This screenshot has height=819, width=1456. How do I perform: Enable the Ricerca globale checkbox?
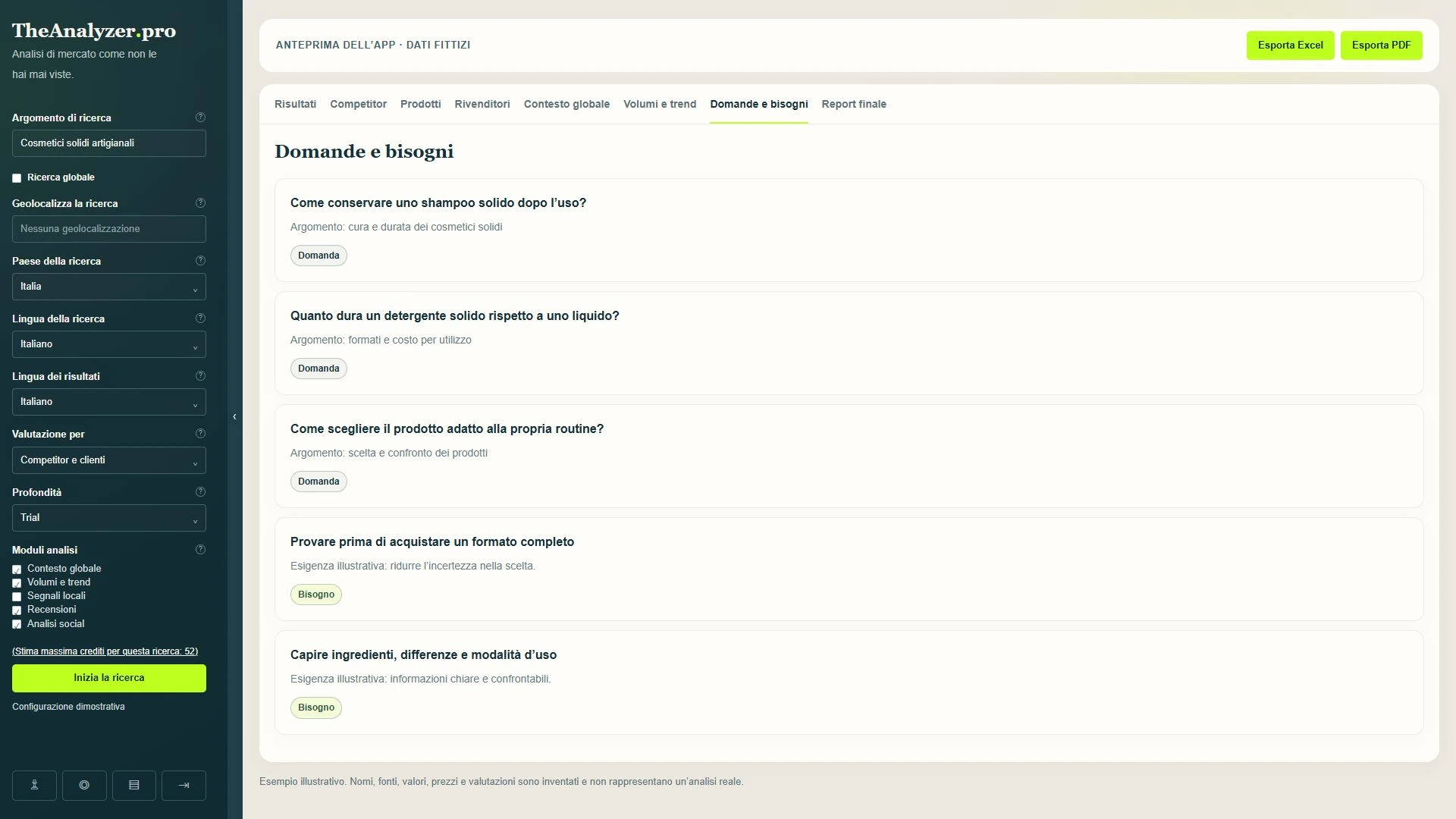tap(17, 178)
